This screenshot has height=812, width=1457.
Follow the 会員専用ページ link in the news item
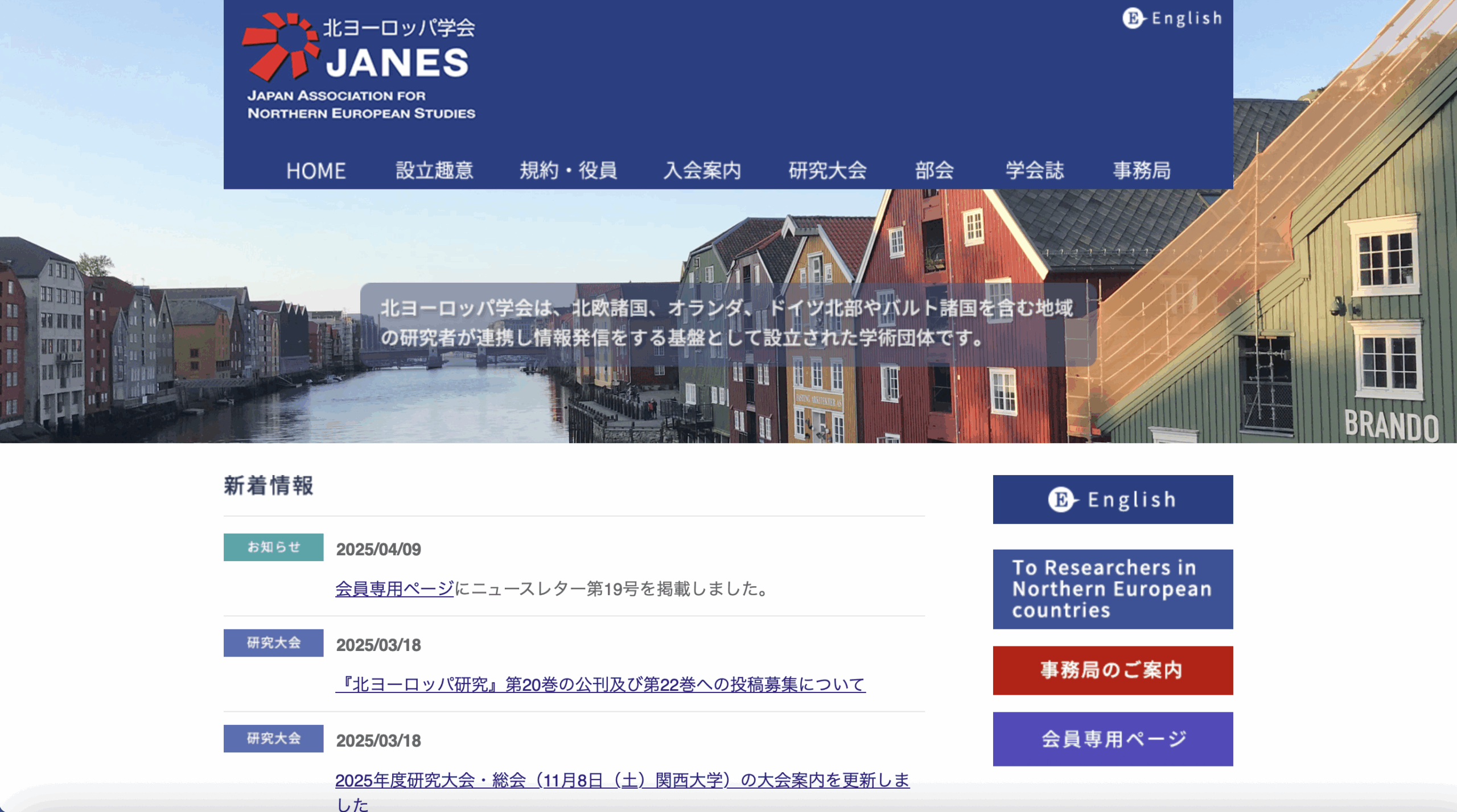(x=394, y=588)
